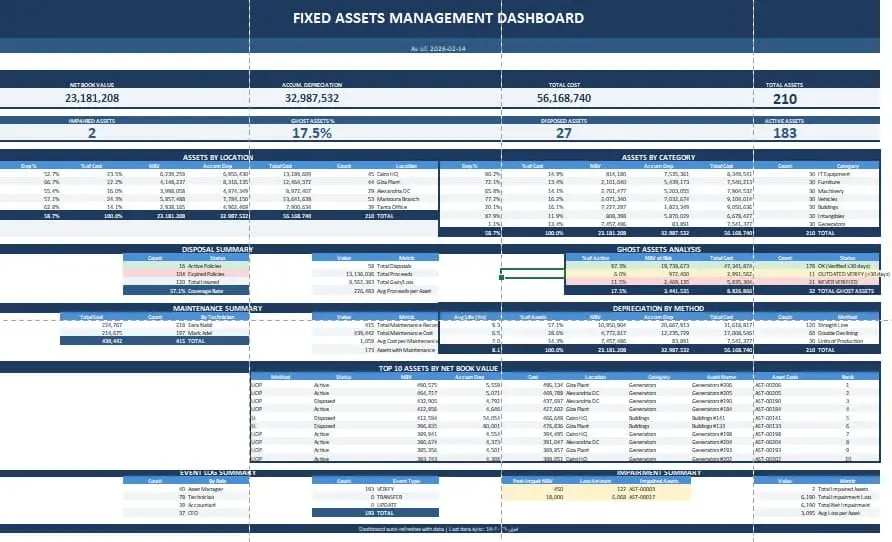Select the Buildings category row label

click(x=828, y=207)
